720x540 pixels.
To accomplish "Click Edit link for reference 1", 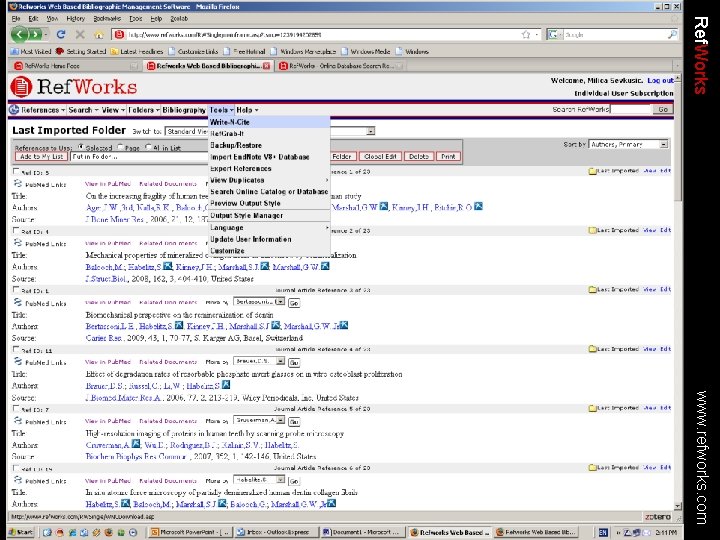I will click(665, 171).
